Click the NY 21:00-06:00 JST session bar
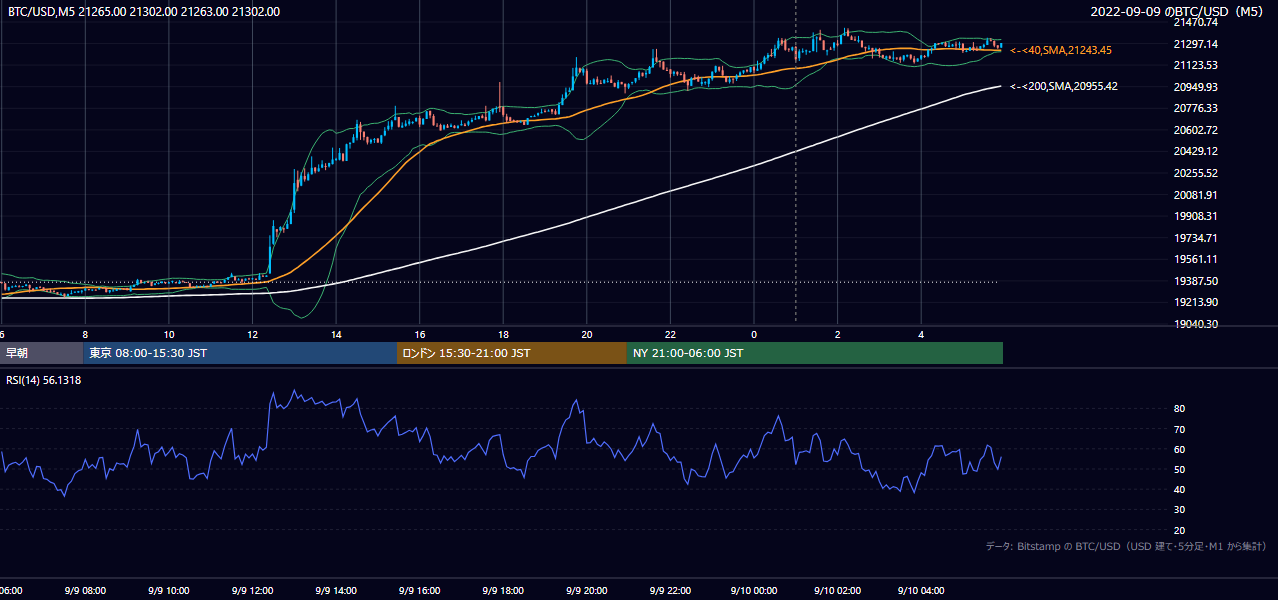Screen dimensions: 1278x600 tap(815, 353)
